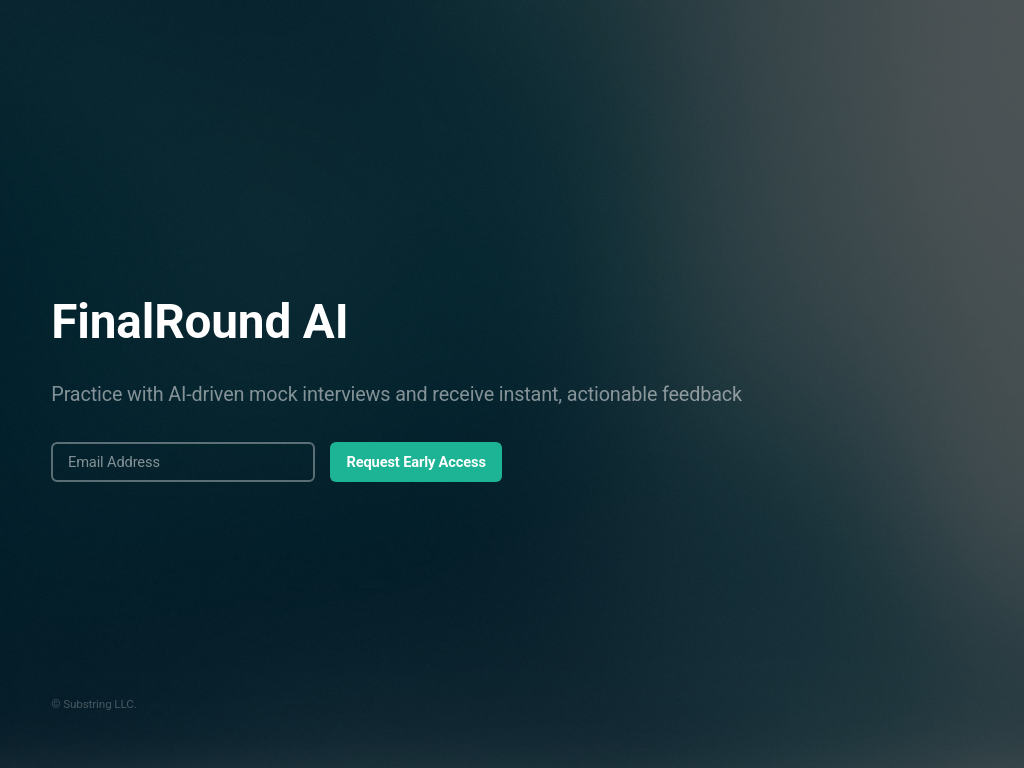This screenshot has height=768, width=1024.
Task: Select the tagline about AI-driven mock interviews
Action: tap(396, 394)
